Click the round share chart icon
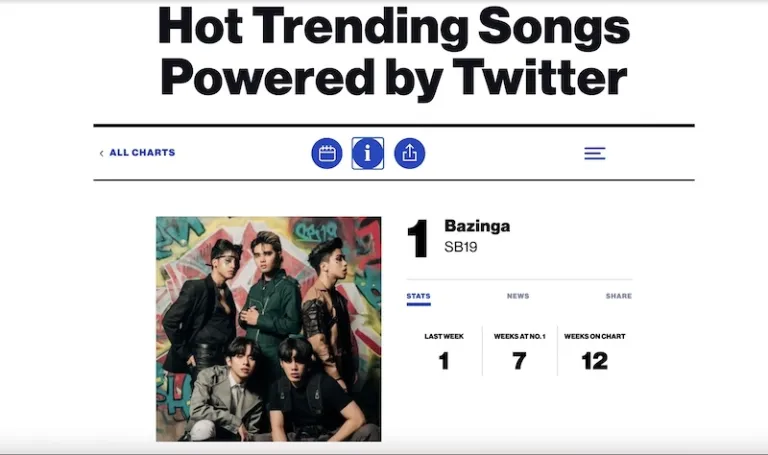This screenshot has height=455, width=768. point(409,153)
